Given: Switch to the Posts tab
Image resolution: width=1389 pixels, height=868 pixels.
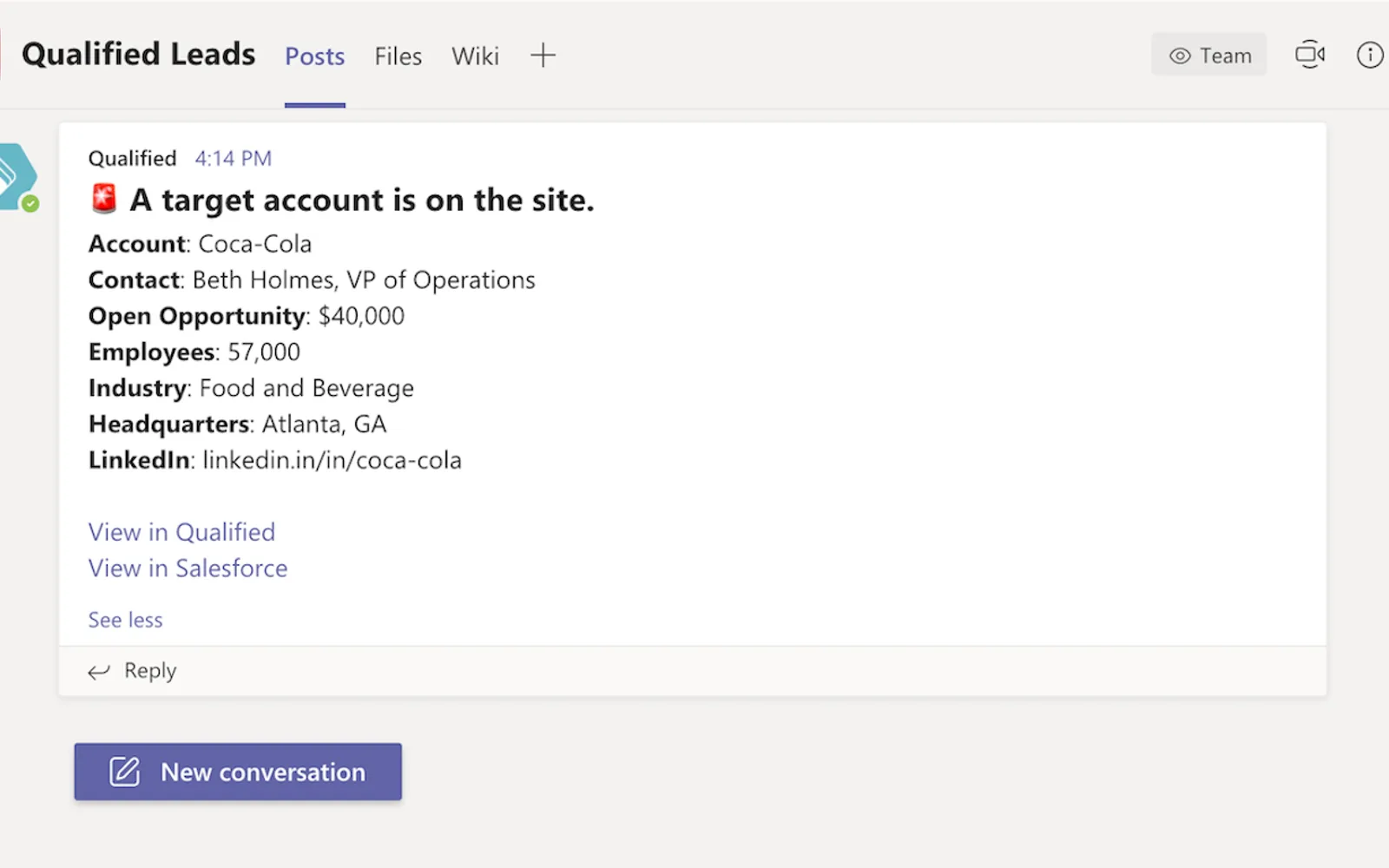Looking at the screenshot, I should 315,56.
